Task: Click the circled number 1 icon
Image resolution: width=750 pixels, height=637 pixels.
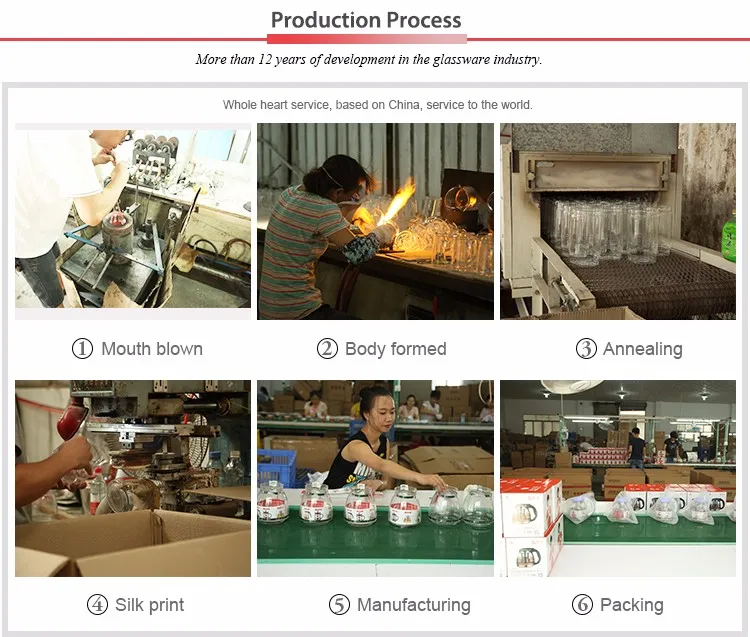Action: [x=82, y=349]
